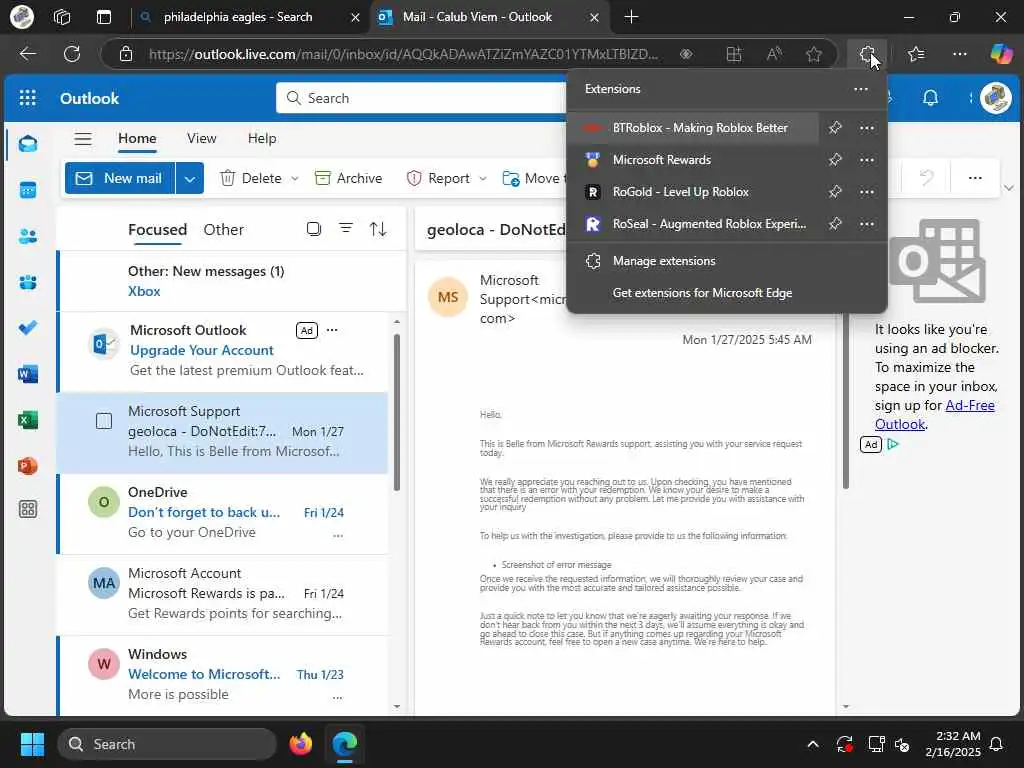This screenshot has width=1024, height=768.
Task: Open Firefox from the taskbar
Action: (x=300, y=744)
